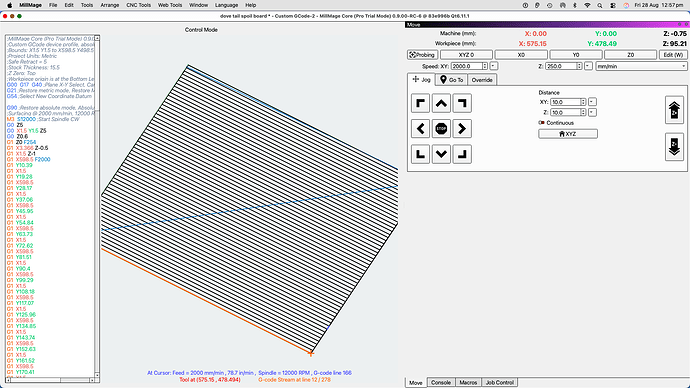Open the Language menu
Image resolution: width=690 pixels, height=388 pixels.
(x=226, y=5)
